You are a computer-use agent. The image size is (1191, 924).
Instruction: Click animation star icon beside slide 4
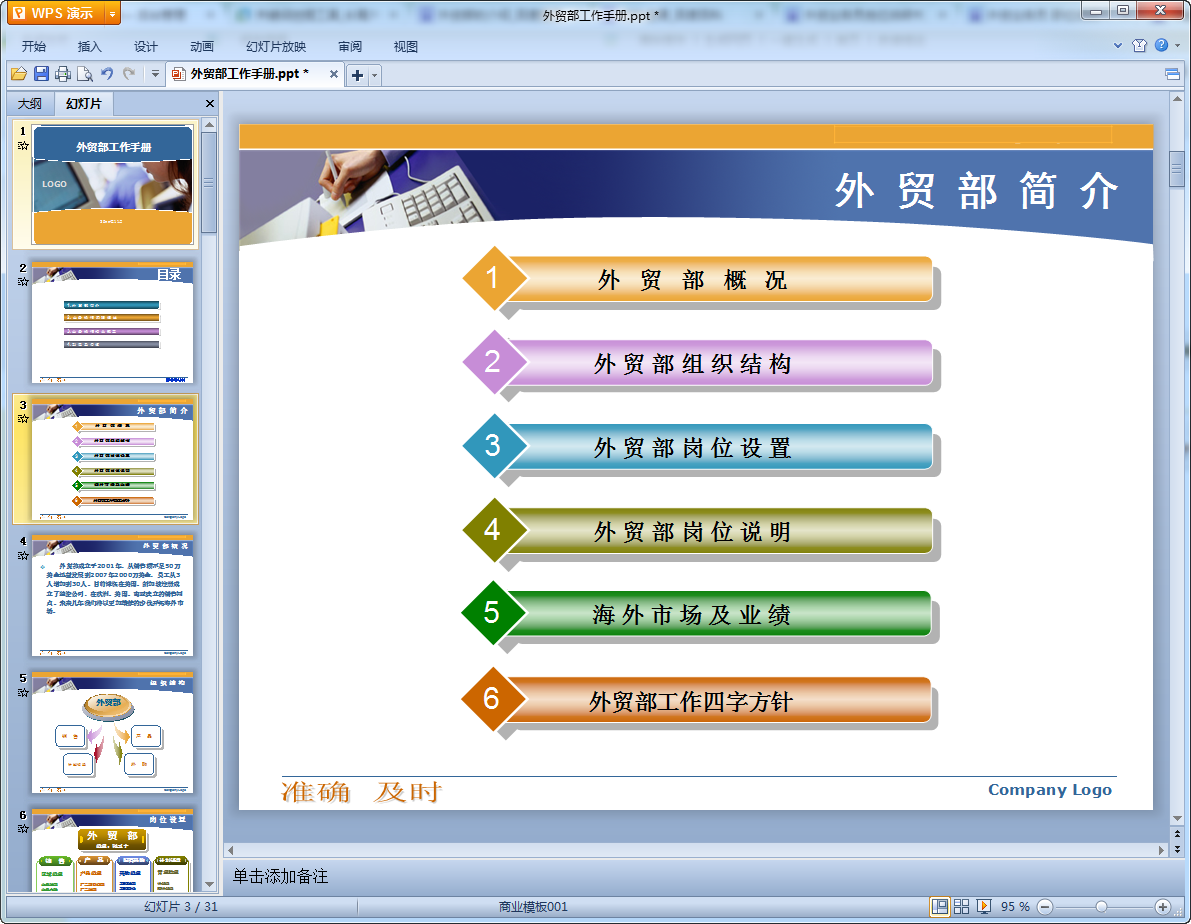pos(23,555)
